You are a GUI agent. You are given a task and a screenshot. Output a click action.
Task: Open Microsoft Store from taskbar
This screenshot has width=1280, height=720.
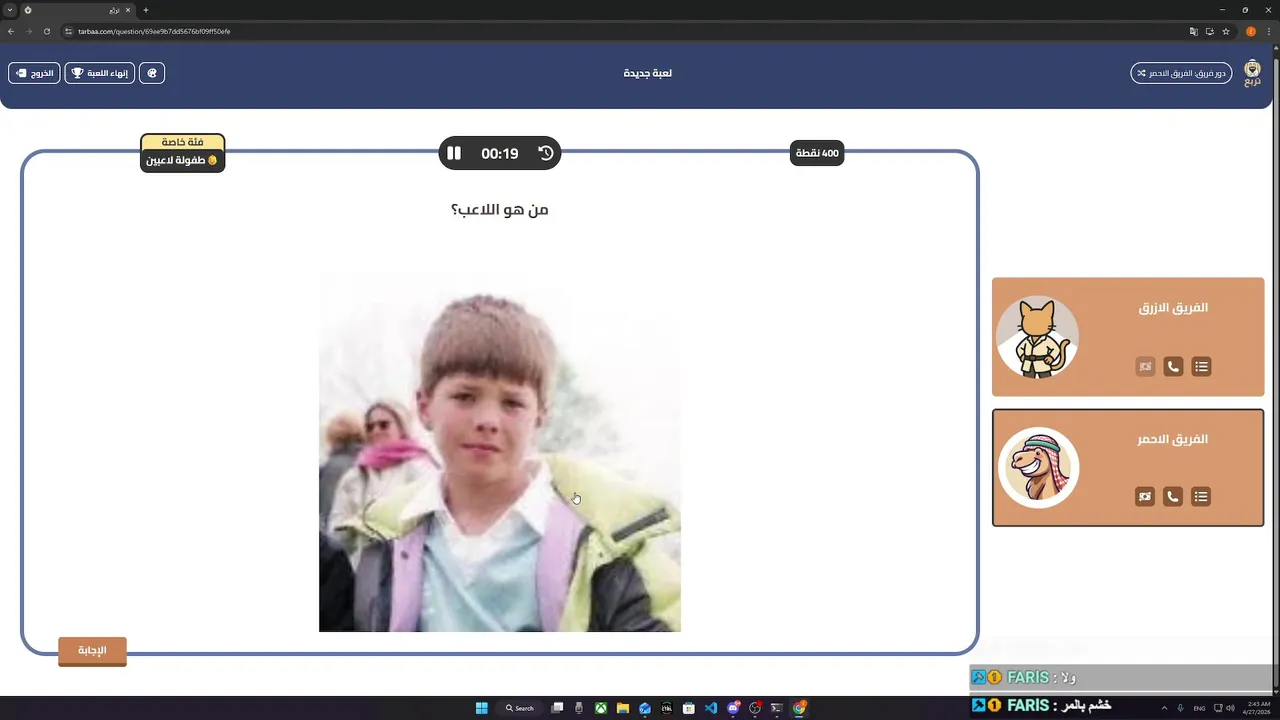[689, 708]
